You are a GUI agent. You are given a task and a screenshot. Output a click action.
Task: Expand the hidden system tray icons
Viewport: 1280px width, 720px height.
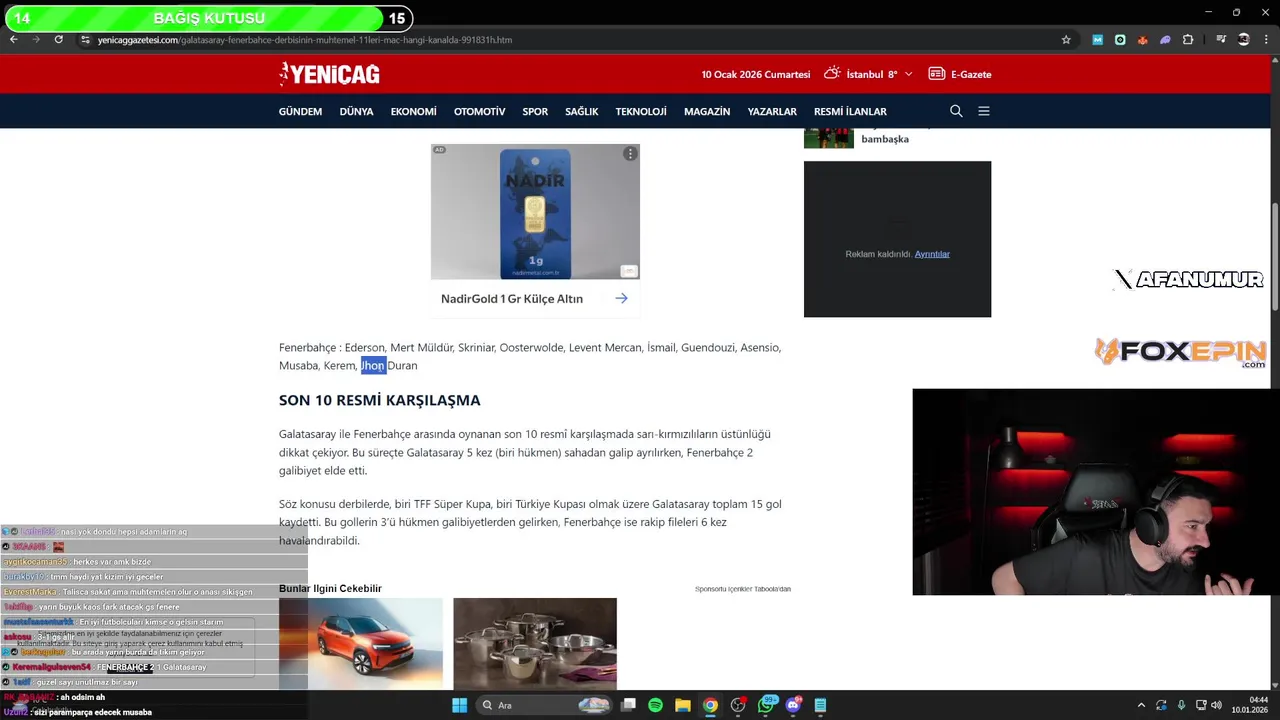[x=1141, y=705]
